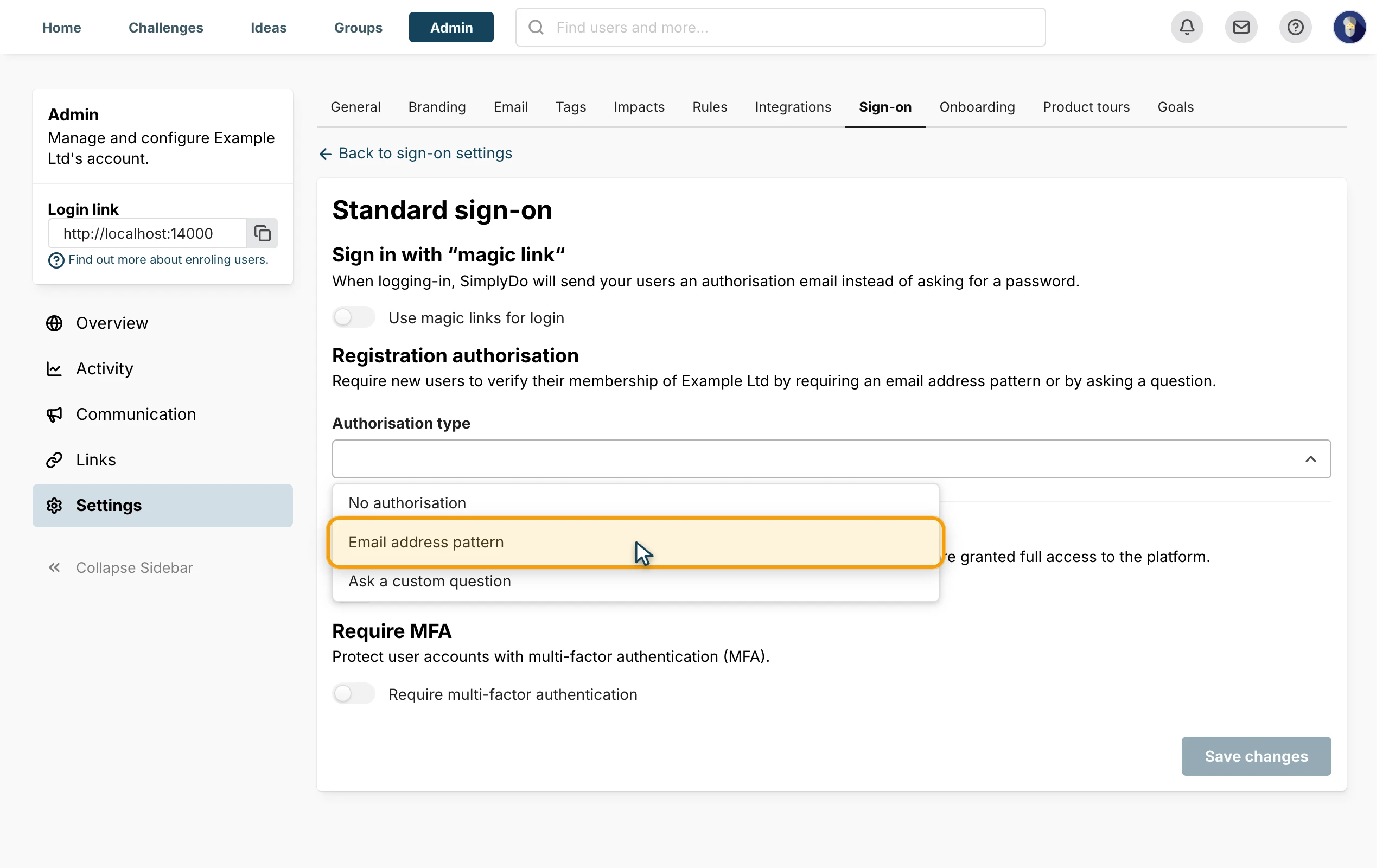Collapse the Authorisation type dropdown chevron

pyautogui.click(x=1310, y=459)
